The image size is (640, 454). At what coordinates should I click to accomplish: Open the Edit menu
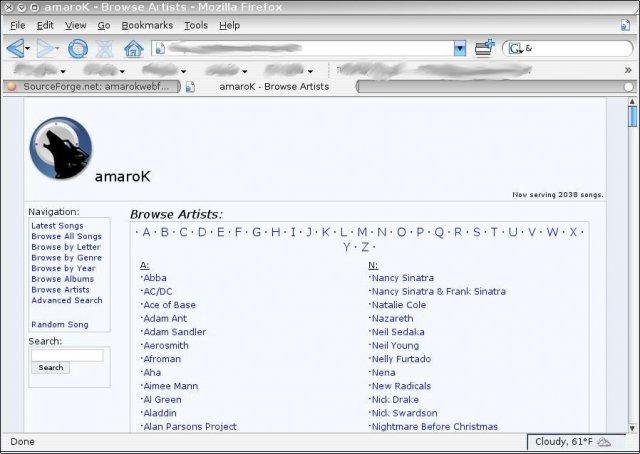(45, 25)
